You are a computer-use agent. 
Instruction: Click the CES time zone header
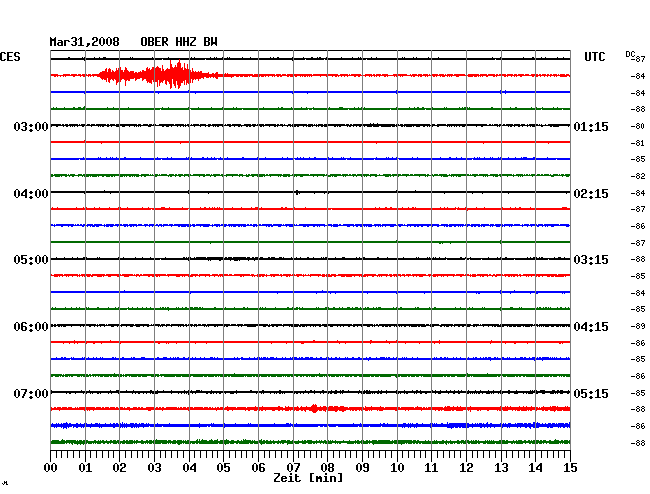[10, 57]
